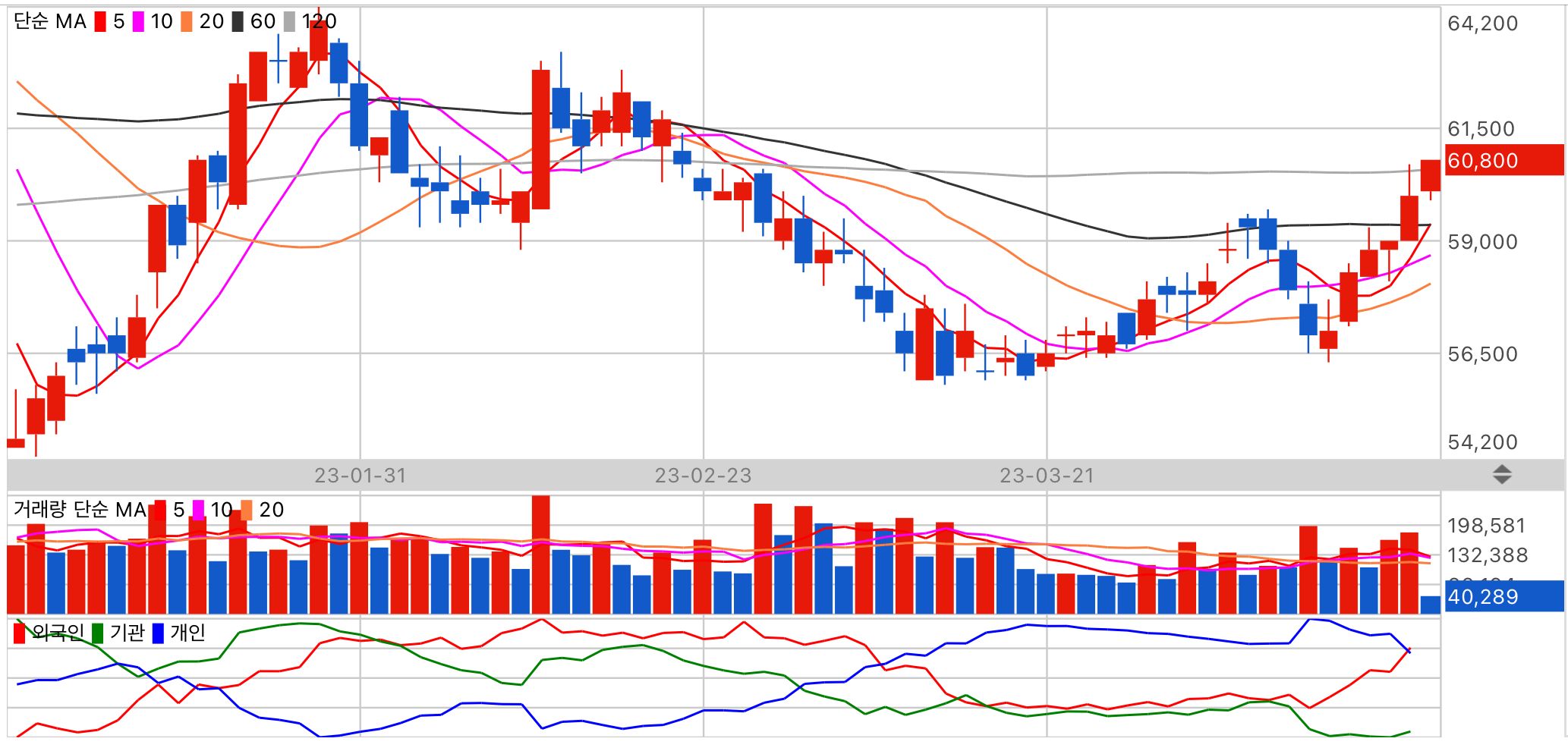
Task: Click the 개인 legend label
Action: click(x=187, y=633)
